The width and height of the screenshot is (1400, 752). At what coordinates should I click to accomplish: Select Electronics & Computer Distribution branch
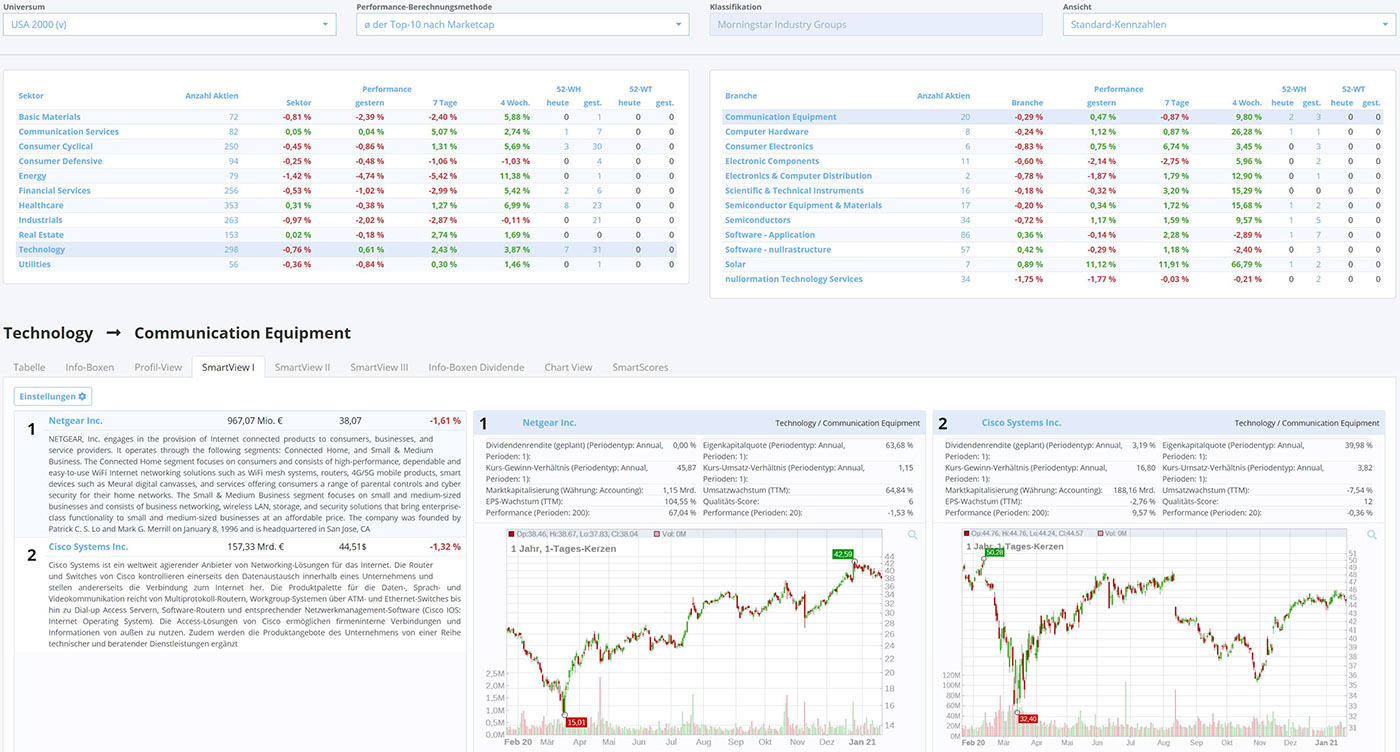click(799, 176)
